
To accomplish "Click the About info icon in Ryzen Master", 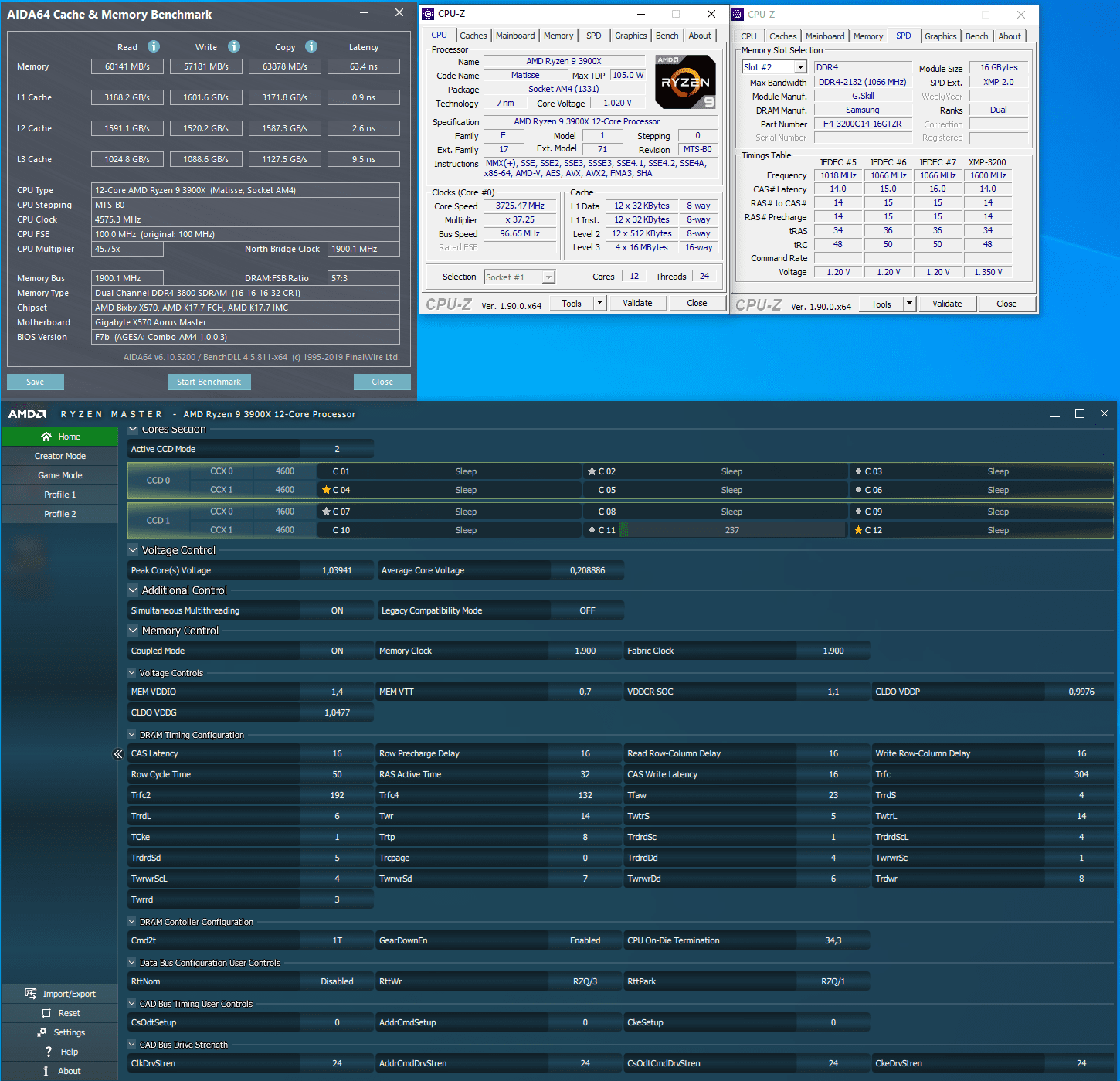I will point(46,1071).
